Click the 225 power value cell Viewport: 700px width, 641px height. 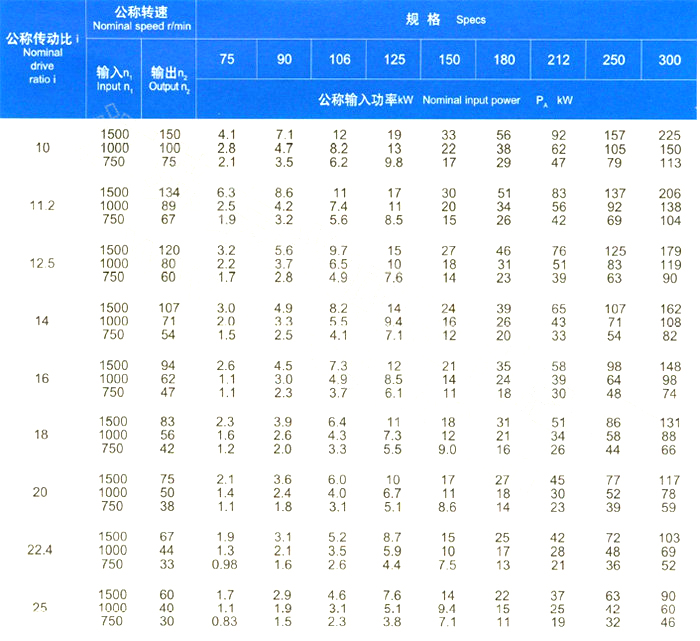coord(669,135)
